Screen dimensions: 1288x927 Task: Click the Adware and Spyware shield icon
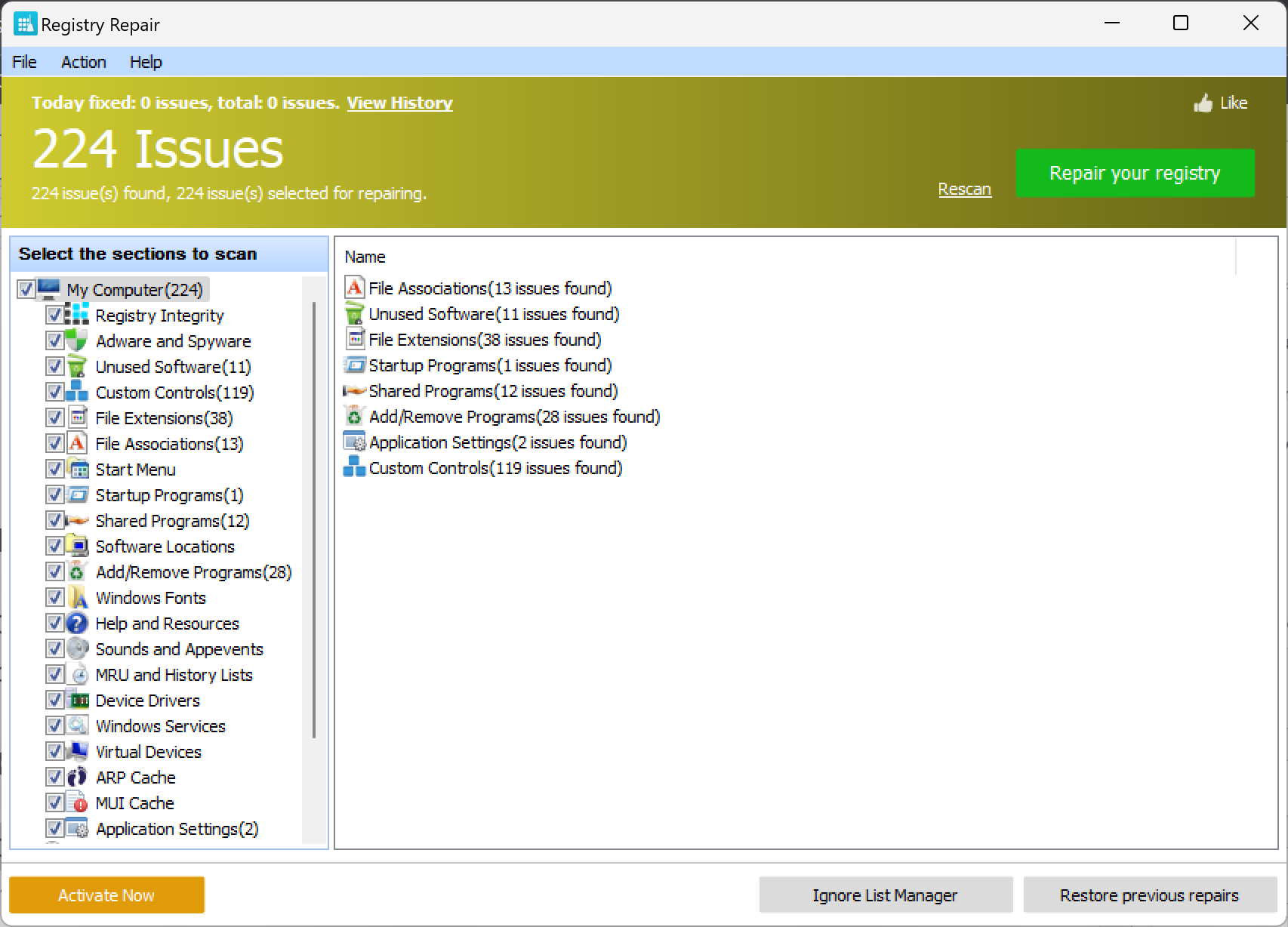click(76, 340)
